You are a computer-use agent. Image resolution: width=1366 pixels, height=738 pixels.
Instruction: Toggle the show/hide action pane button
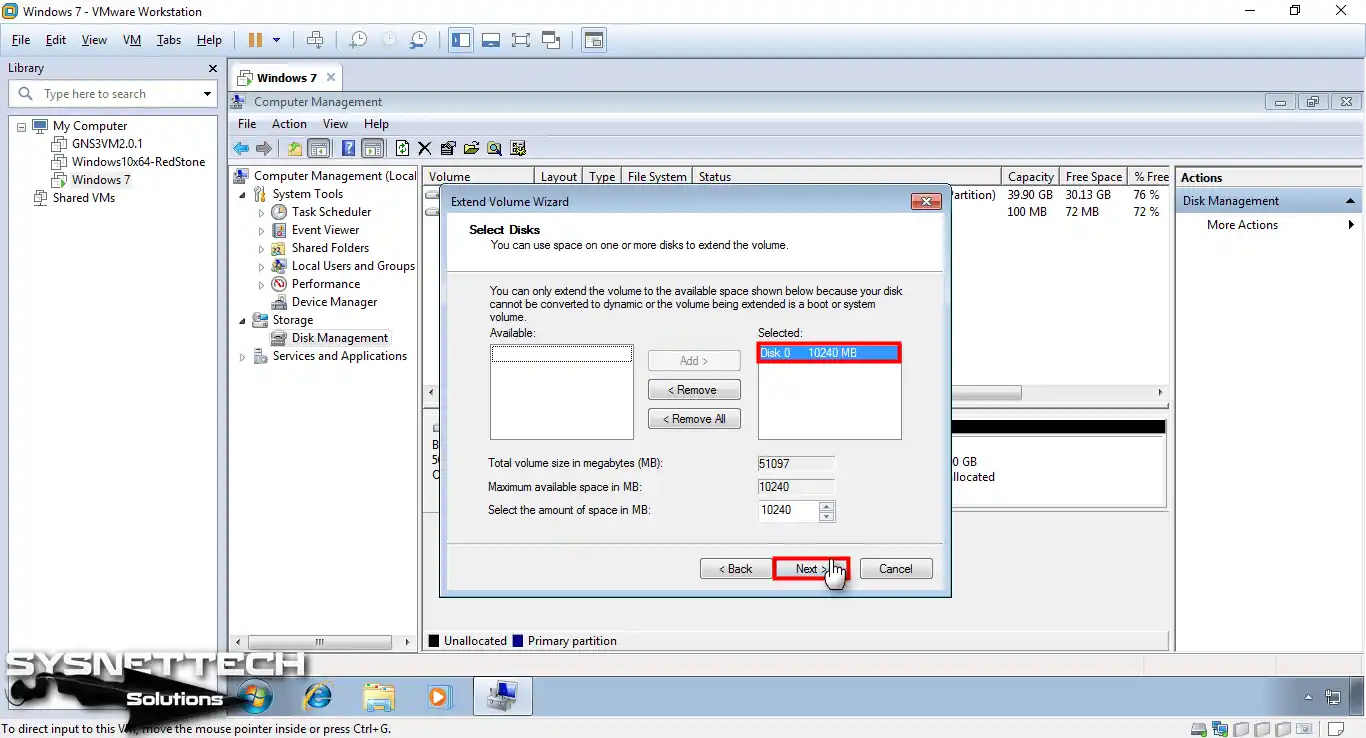[x=372, y=148]
